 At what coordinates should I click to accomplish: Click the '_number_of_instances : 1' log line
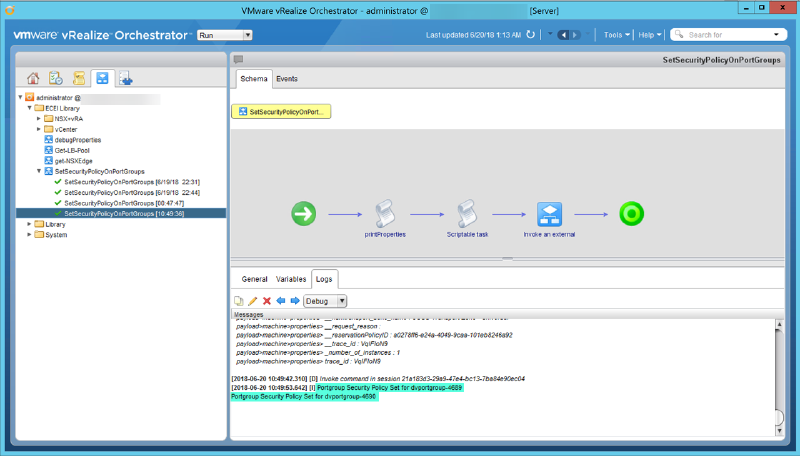click(x=318, y=352)
